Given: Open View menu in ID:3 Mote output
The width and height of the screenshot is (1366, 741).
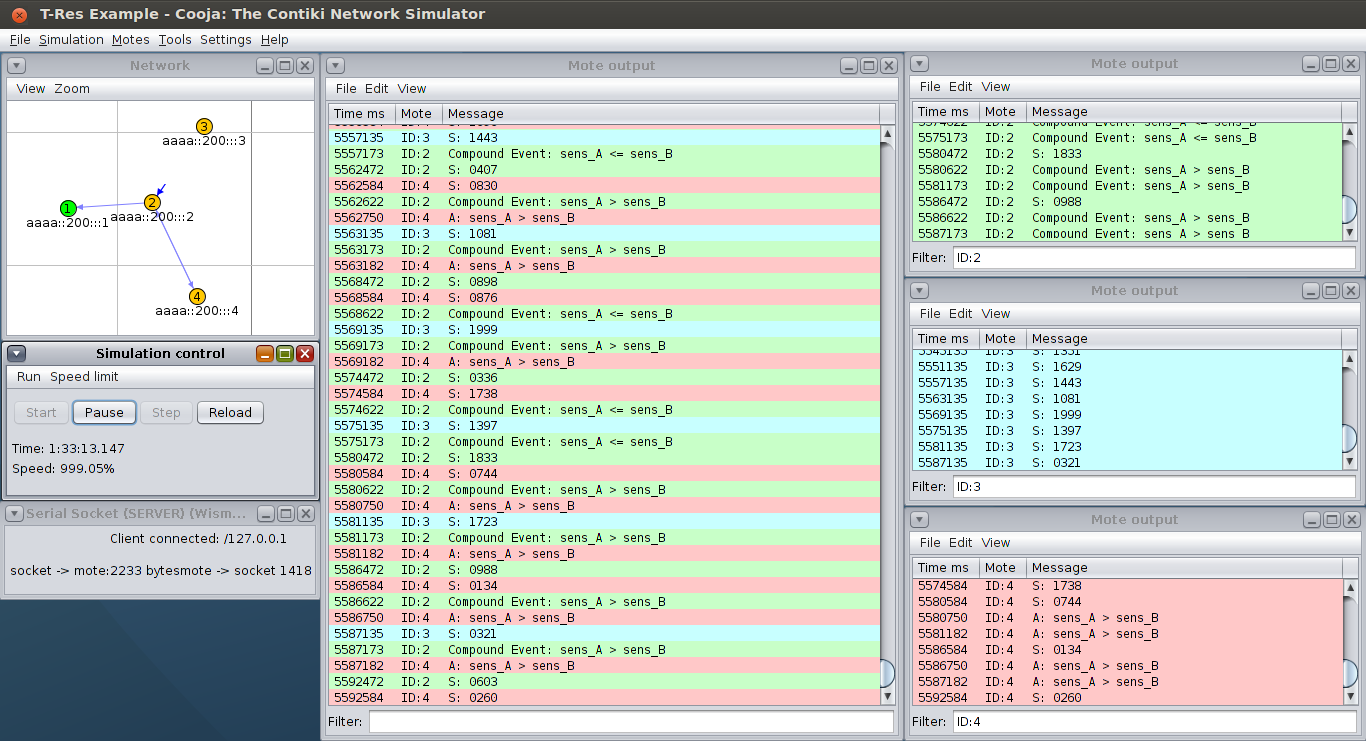Looking at the screenshot, I should 996,313.
